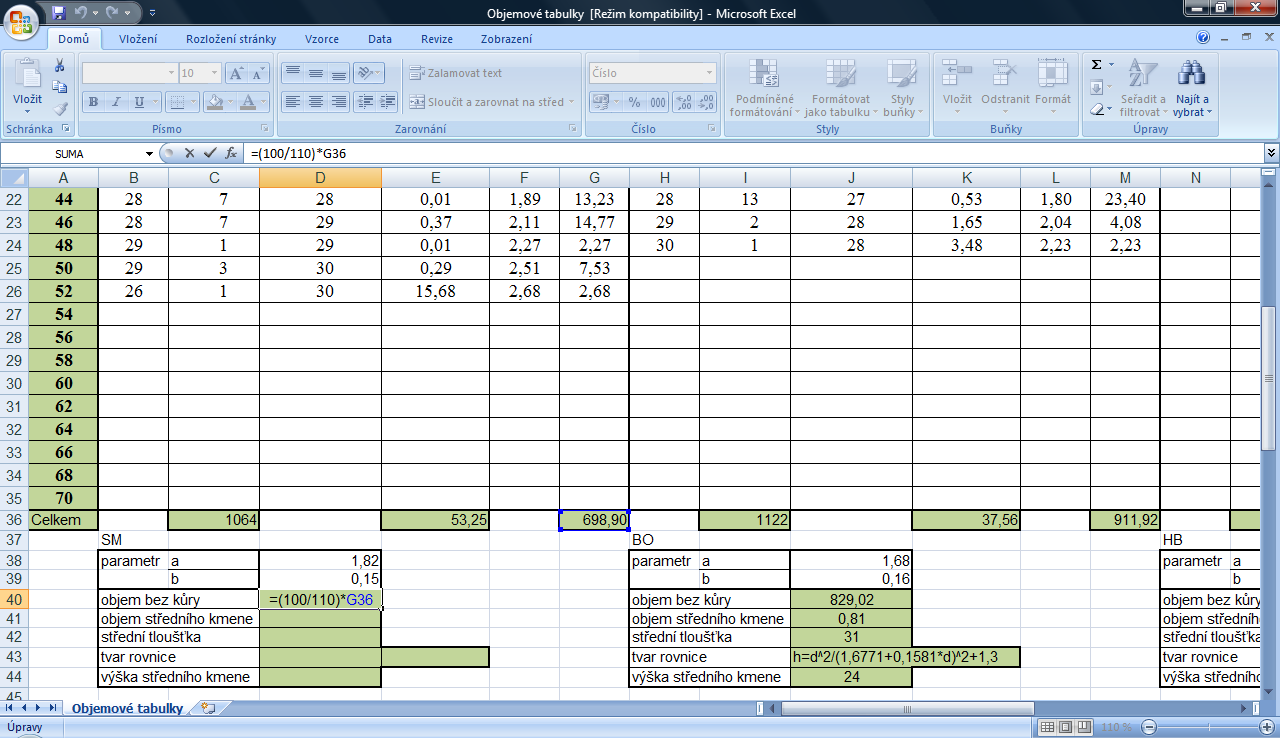Select the Objemové tabulky sheet tab
Screen dimensions: 1280x738
point(126,708)
